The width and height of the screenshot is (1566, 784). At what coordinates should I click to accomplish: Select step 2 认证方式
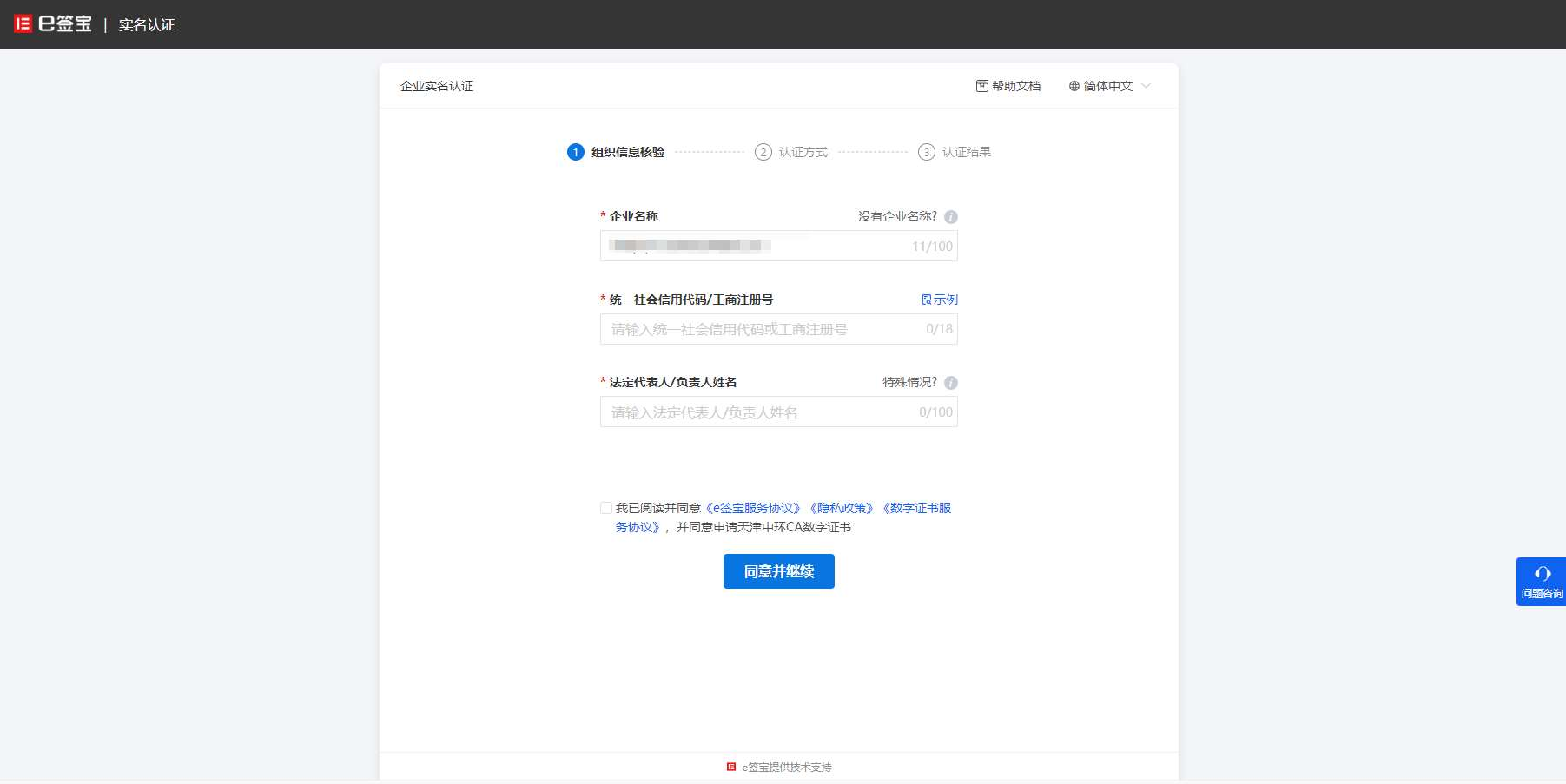coord(791,152)
